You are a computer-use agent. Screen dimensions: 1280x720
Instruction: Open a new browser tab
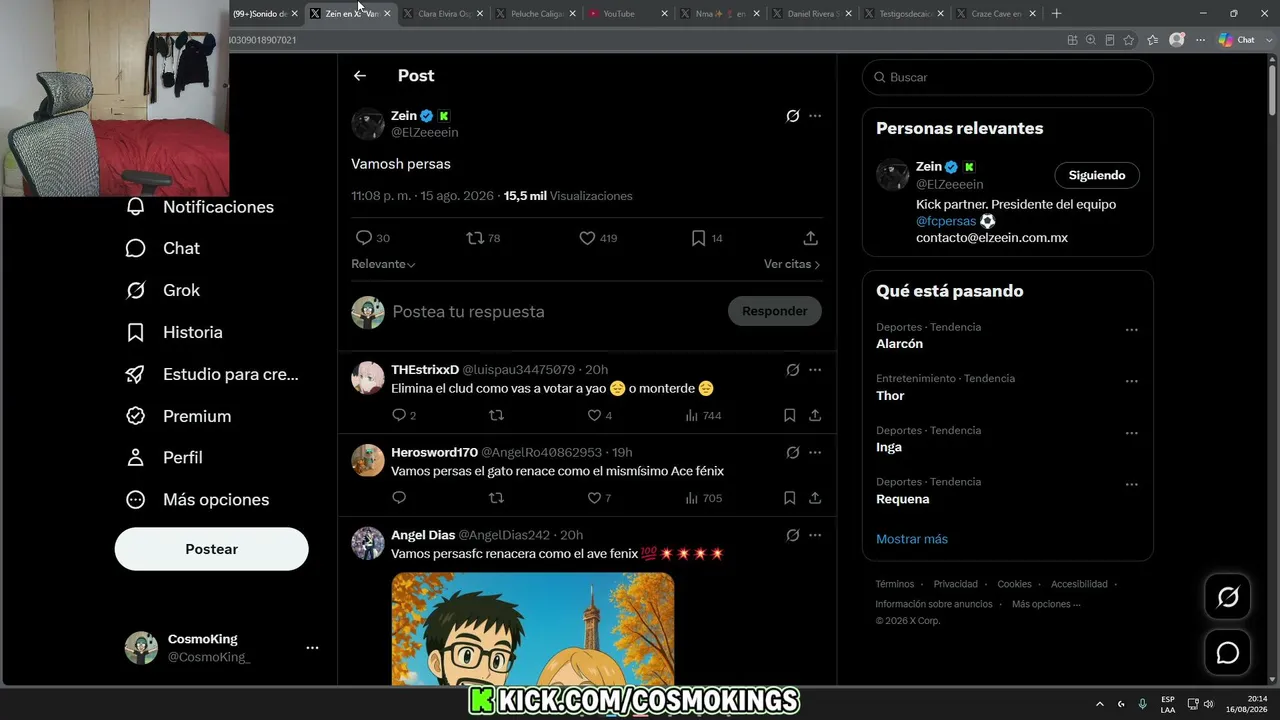(x=1057, y=14)
